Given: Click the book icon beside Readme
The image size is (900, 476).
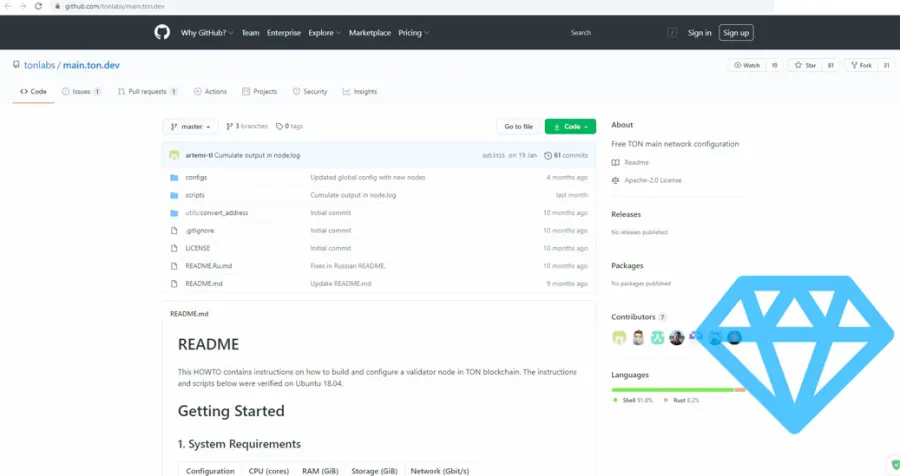Looking at the screenshot, I should pos(615,162).
